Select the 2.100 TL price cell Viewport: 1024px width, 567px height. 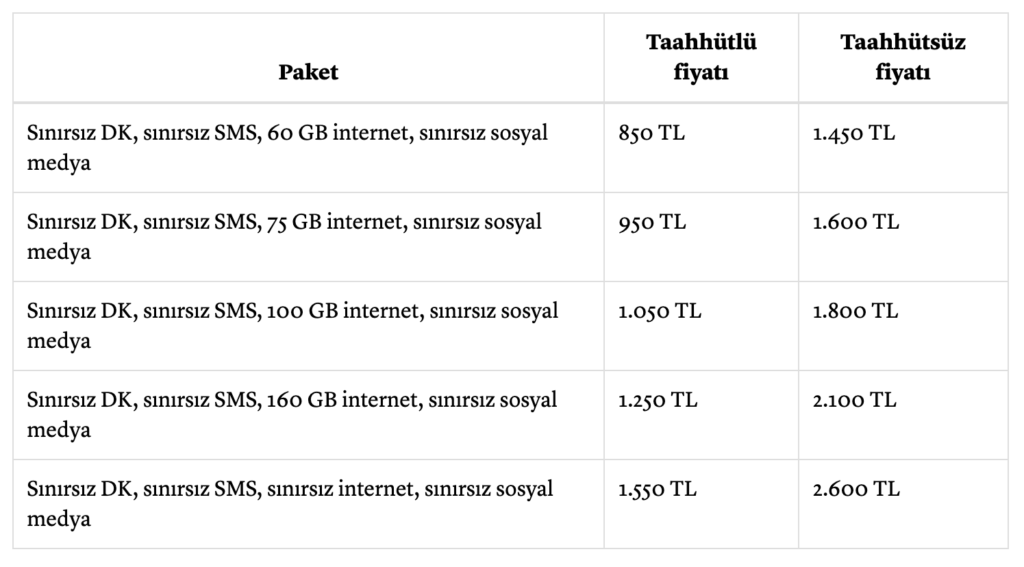855,400
